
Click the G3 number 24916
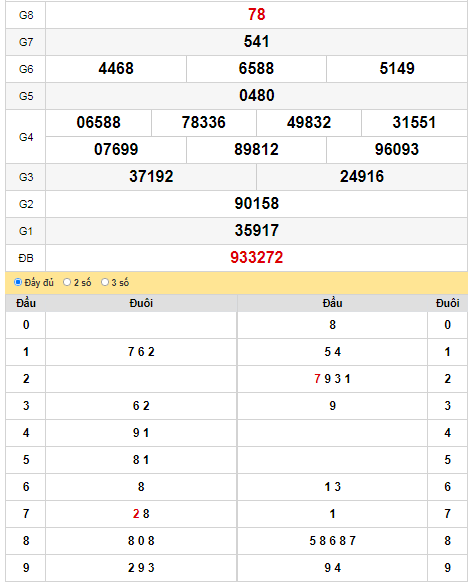362,176
